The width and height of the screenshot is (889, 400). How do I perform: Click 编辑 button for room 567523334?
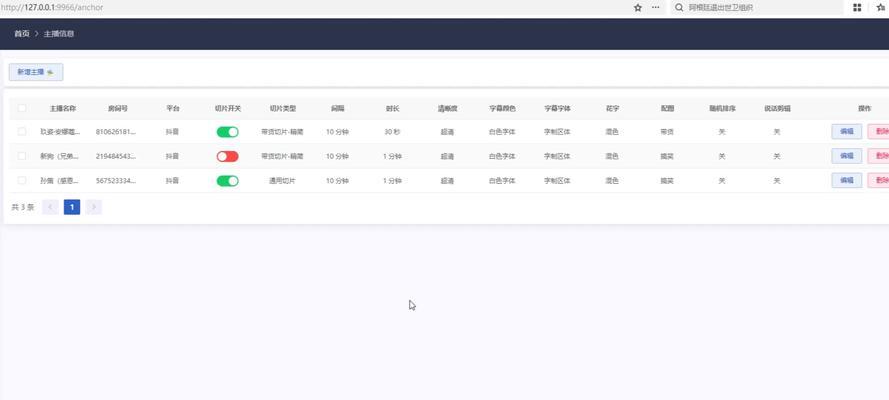coord(846,180)
